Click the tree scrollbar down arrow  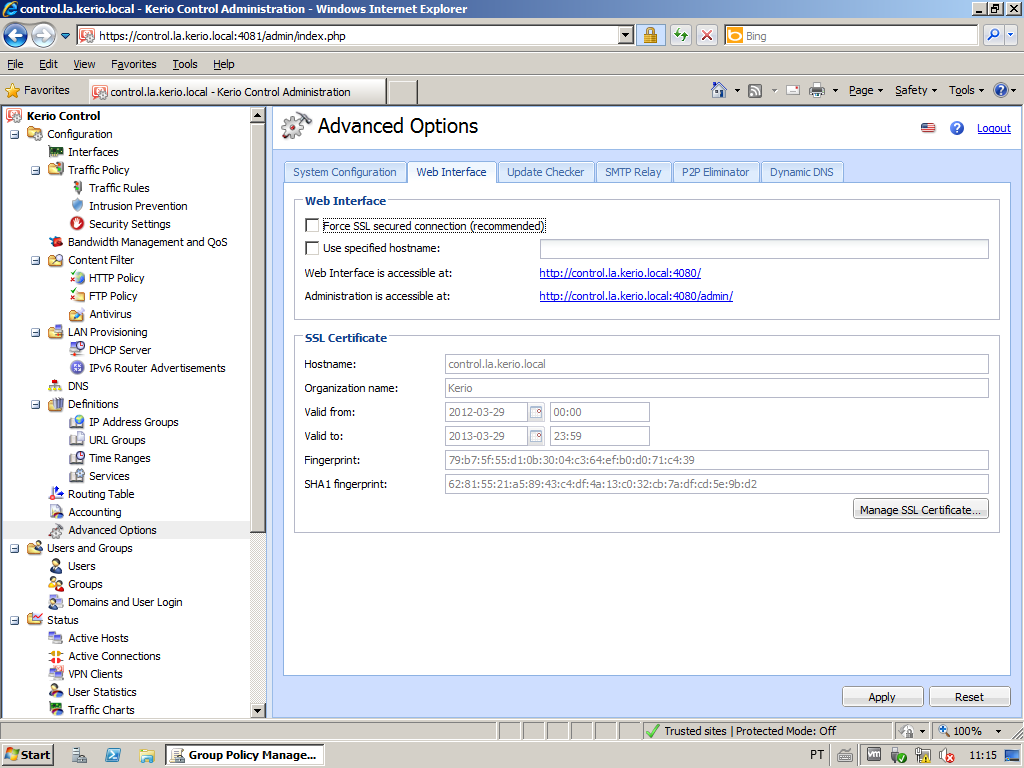point(257,711)
